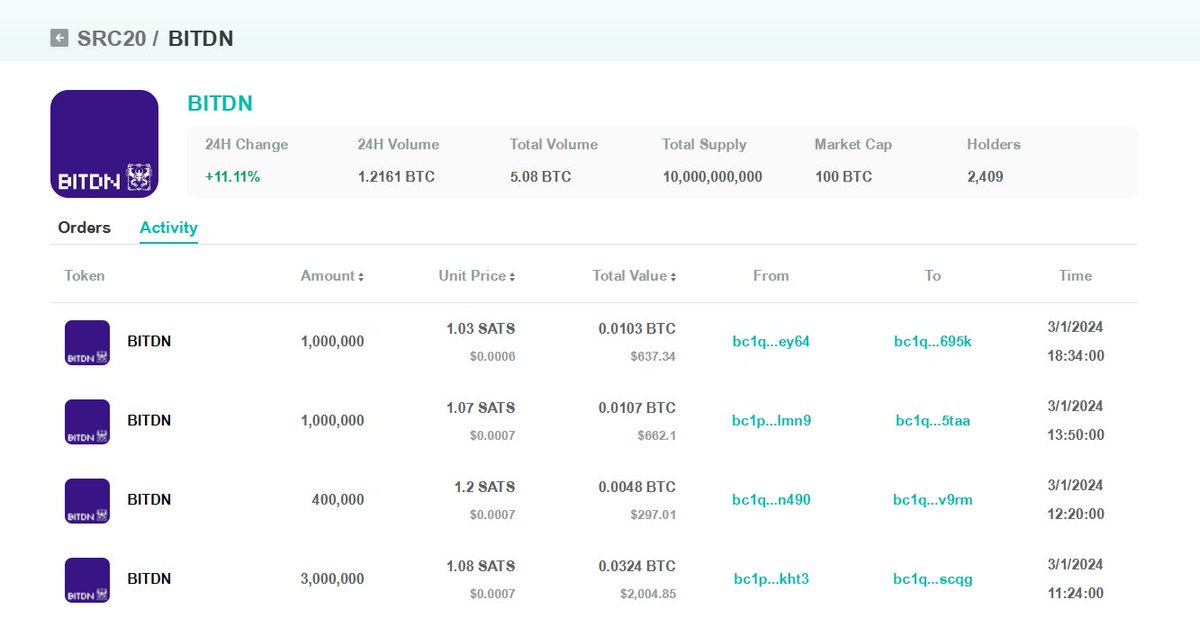Click the 11:24:00 timestamp

pyautogui.click(x=1076, y=593)
